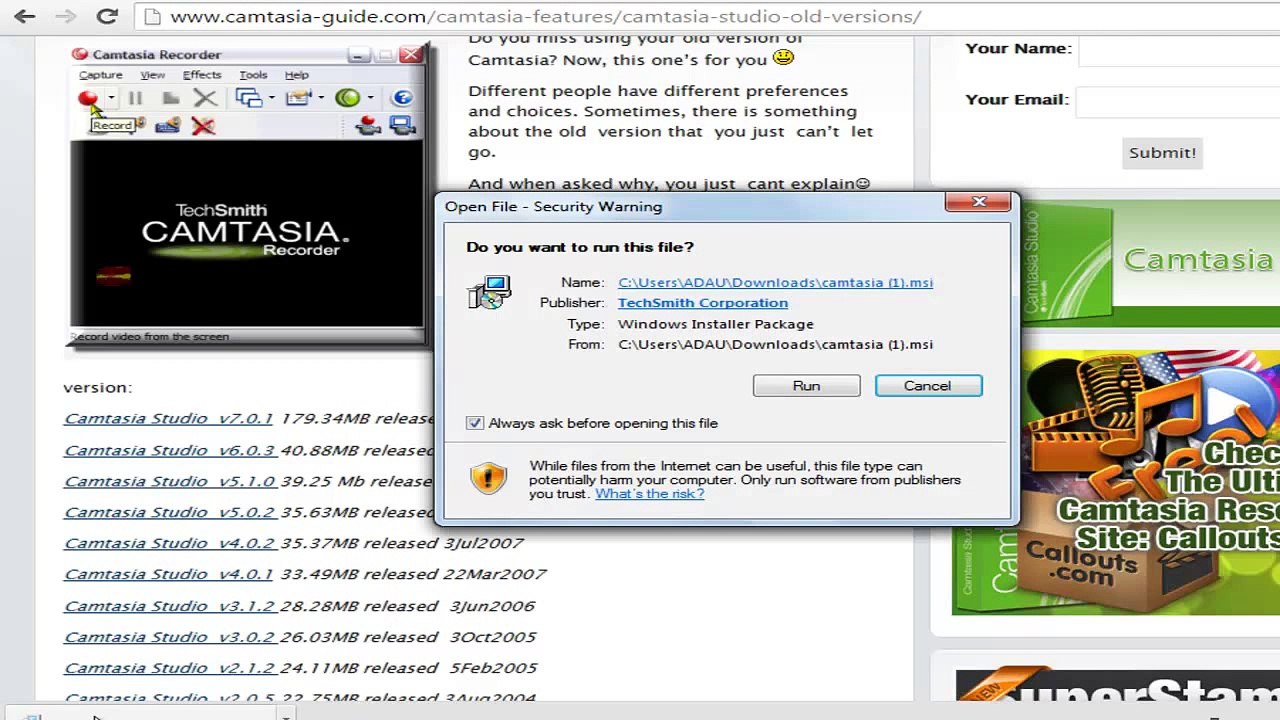The height and width of the screenshot is (720, 1280).
Task: Download Camtasia Studio v6.0.3
Action: point(169,451)
